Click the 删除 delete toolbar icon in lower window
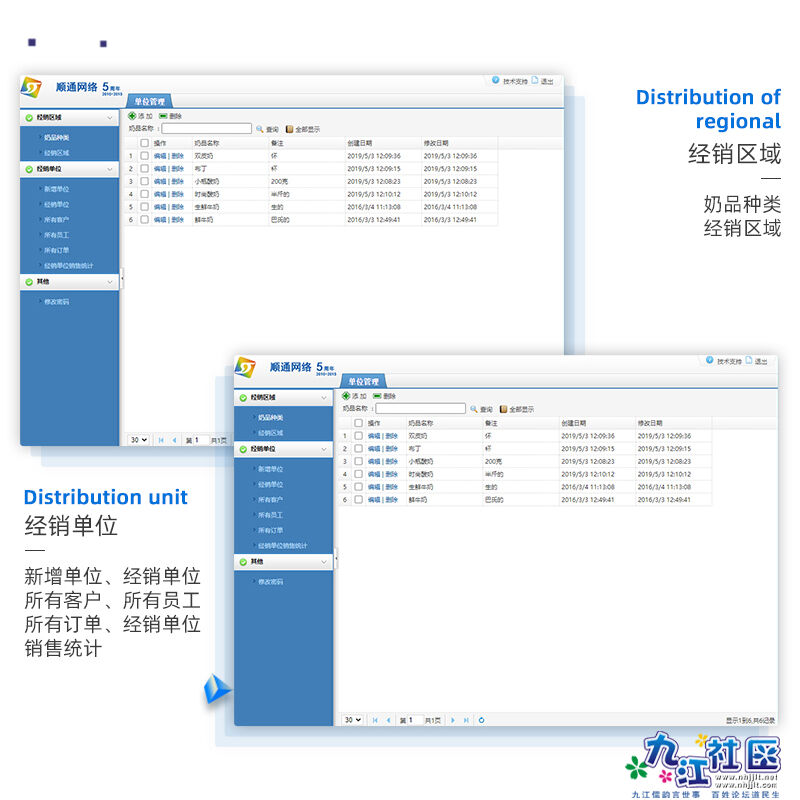800x800 pixels. pyautogui.click(x=377, y=396)
